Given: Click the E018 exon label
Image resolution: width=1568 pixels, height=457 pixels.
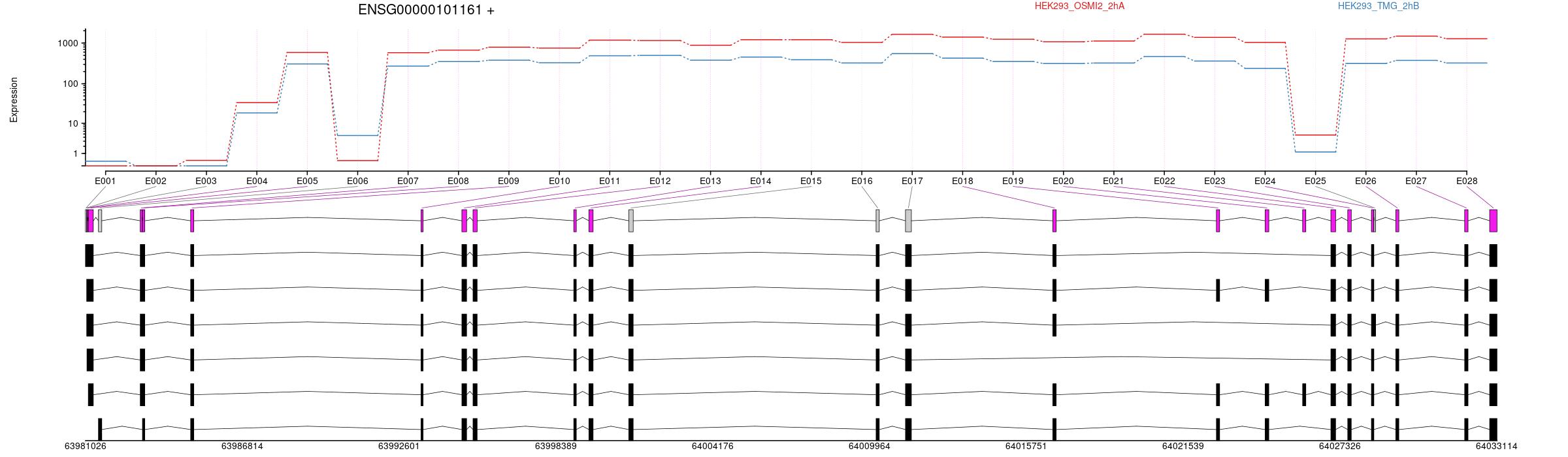Looking at the screenshot, I should [x=962, y=181].
